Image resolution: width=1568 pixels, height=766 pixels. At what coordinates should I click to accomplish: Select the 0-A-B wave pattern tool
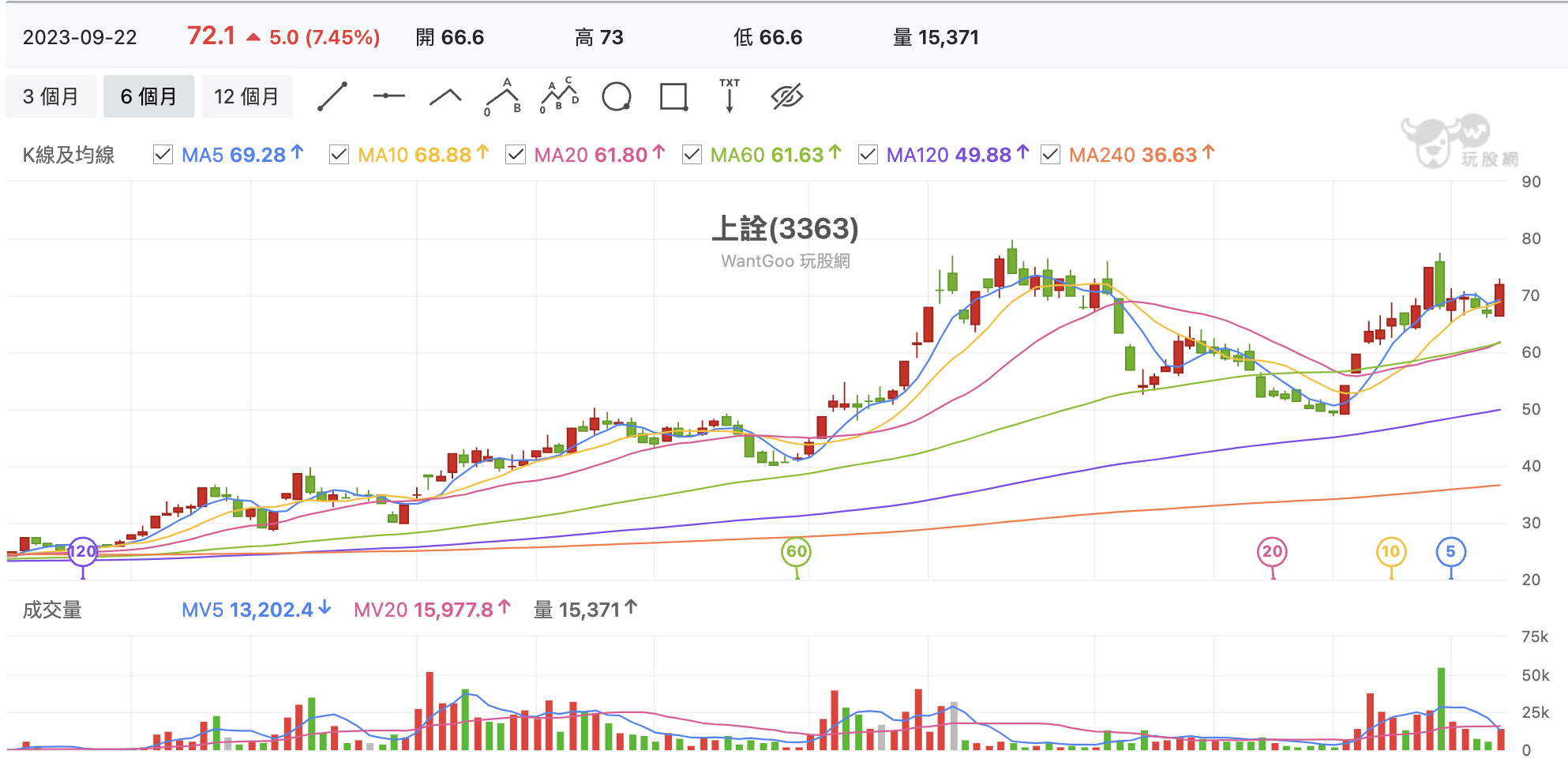(x=503, y=96)
